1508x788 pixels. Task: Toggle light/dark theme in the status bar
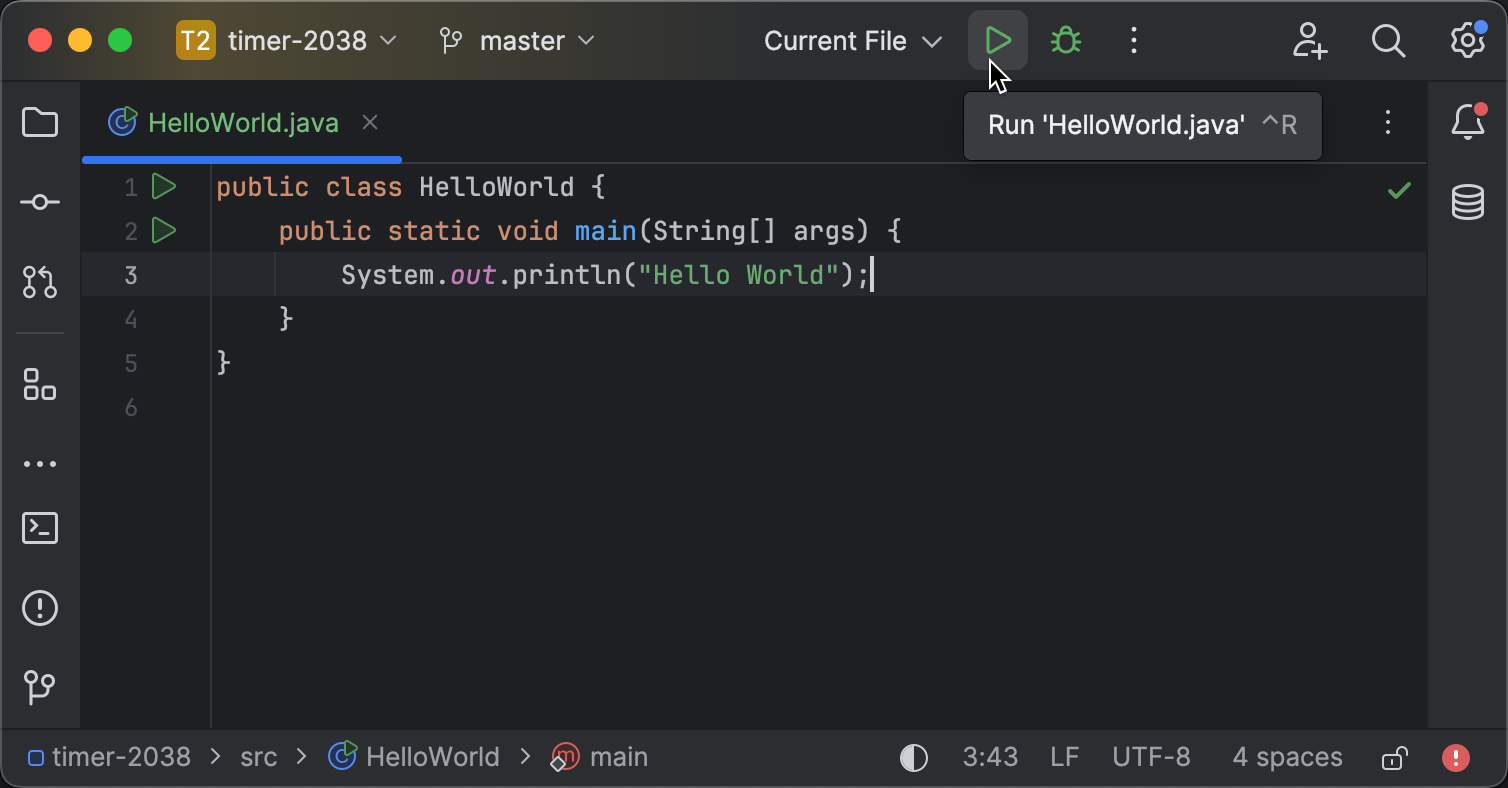point(913,757)
